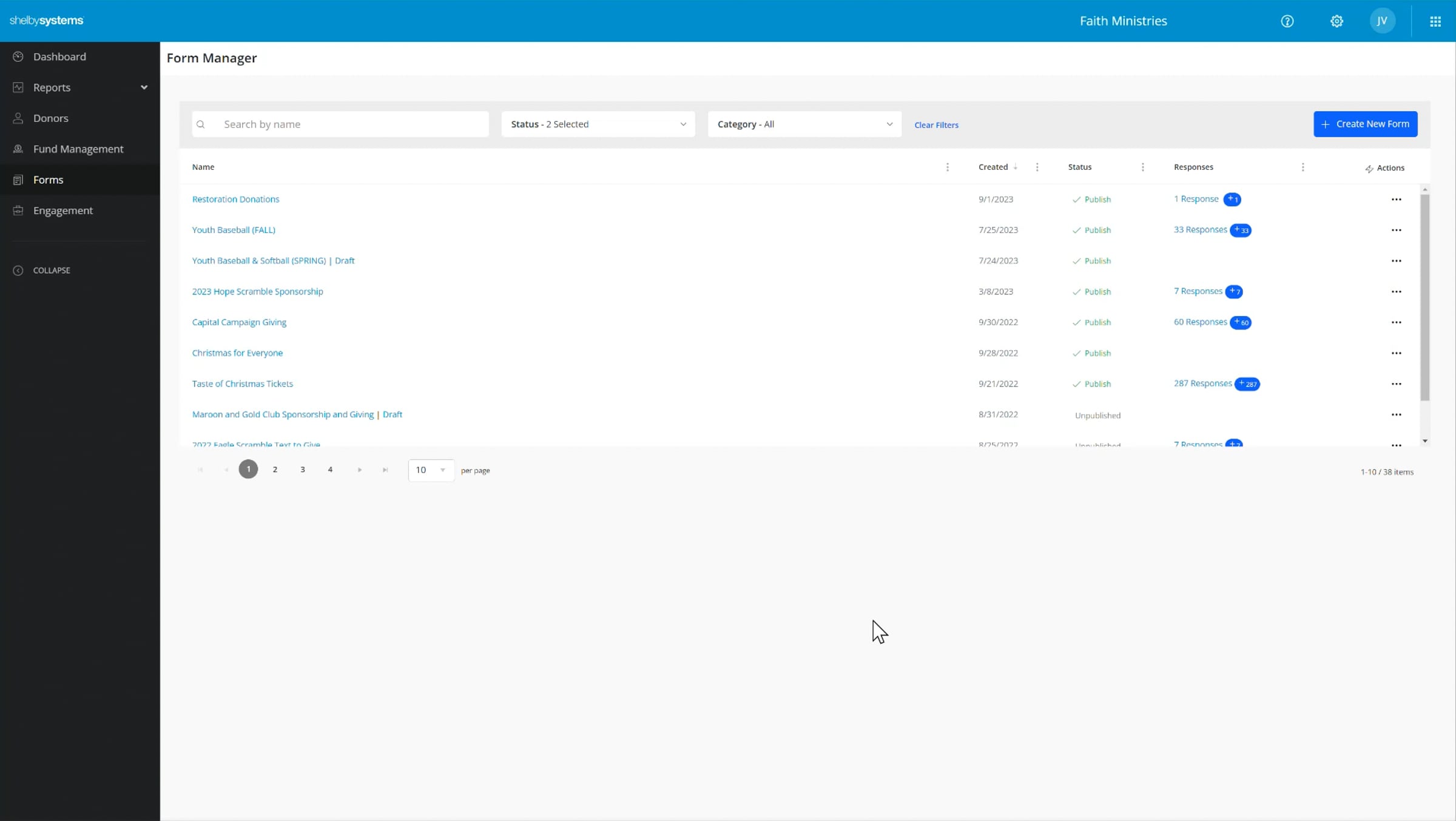Open actions ellipsis for Restoration Donations

click(1396, 199)
